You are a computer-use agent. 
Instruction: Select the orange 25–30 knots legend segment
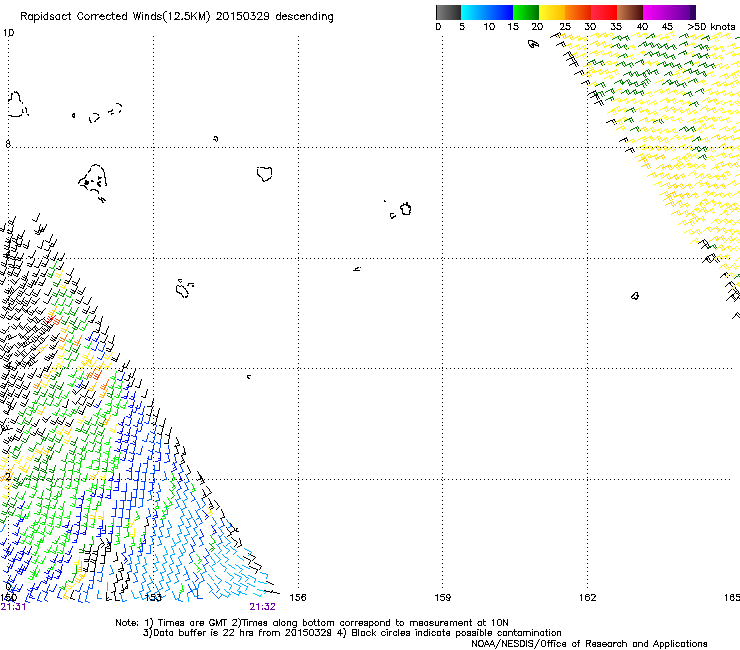578,12
